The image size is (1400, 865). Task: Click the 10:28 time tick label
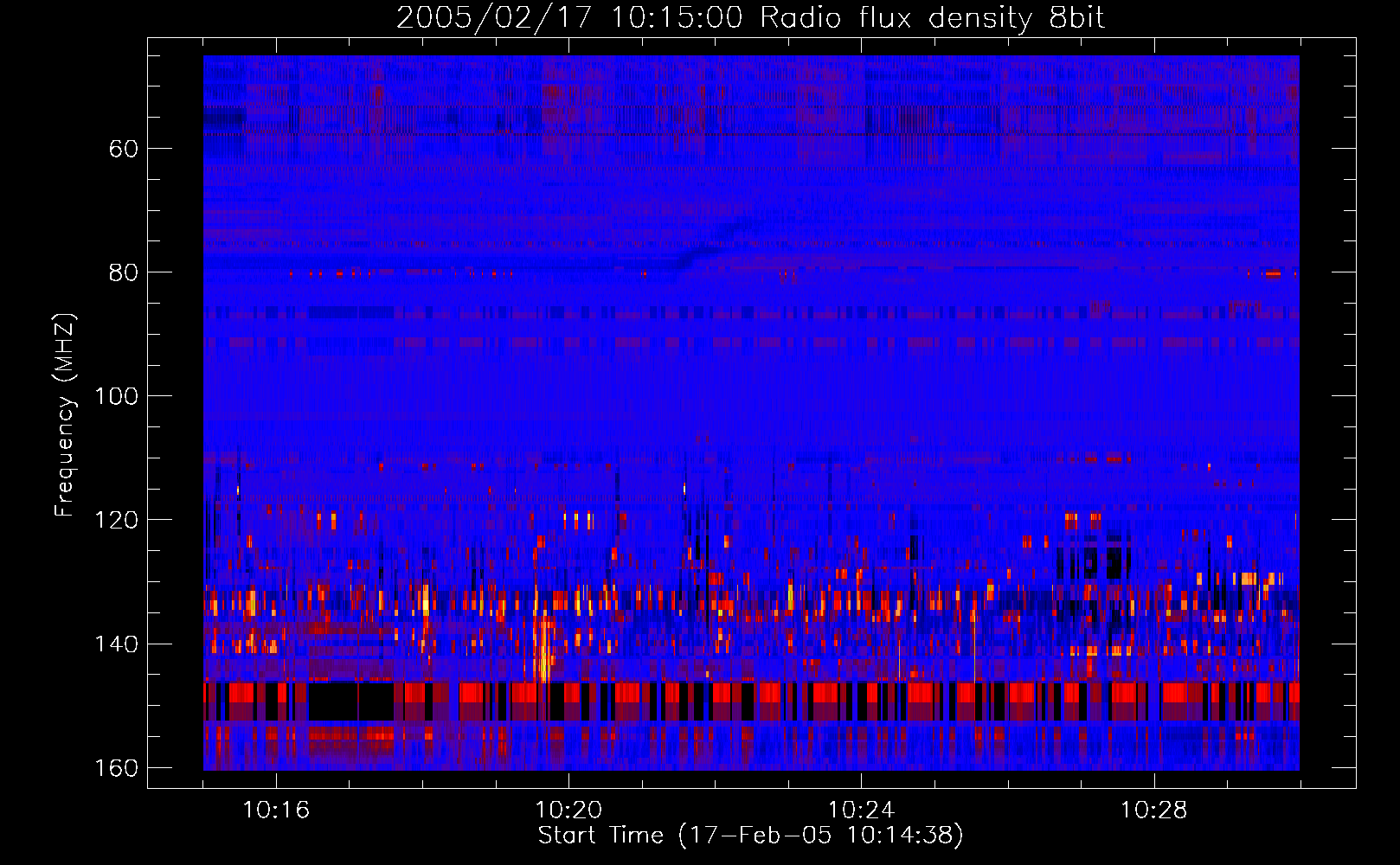point(1153,811)
